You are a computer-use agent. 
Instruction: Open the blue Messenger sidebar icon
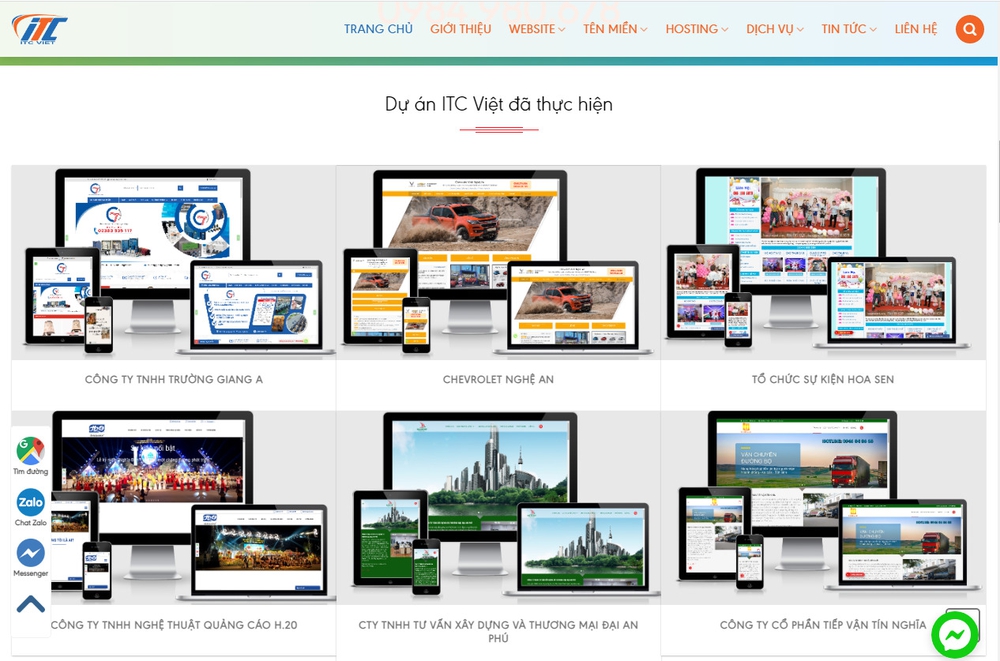click(x=31, y=553)
